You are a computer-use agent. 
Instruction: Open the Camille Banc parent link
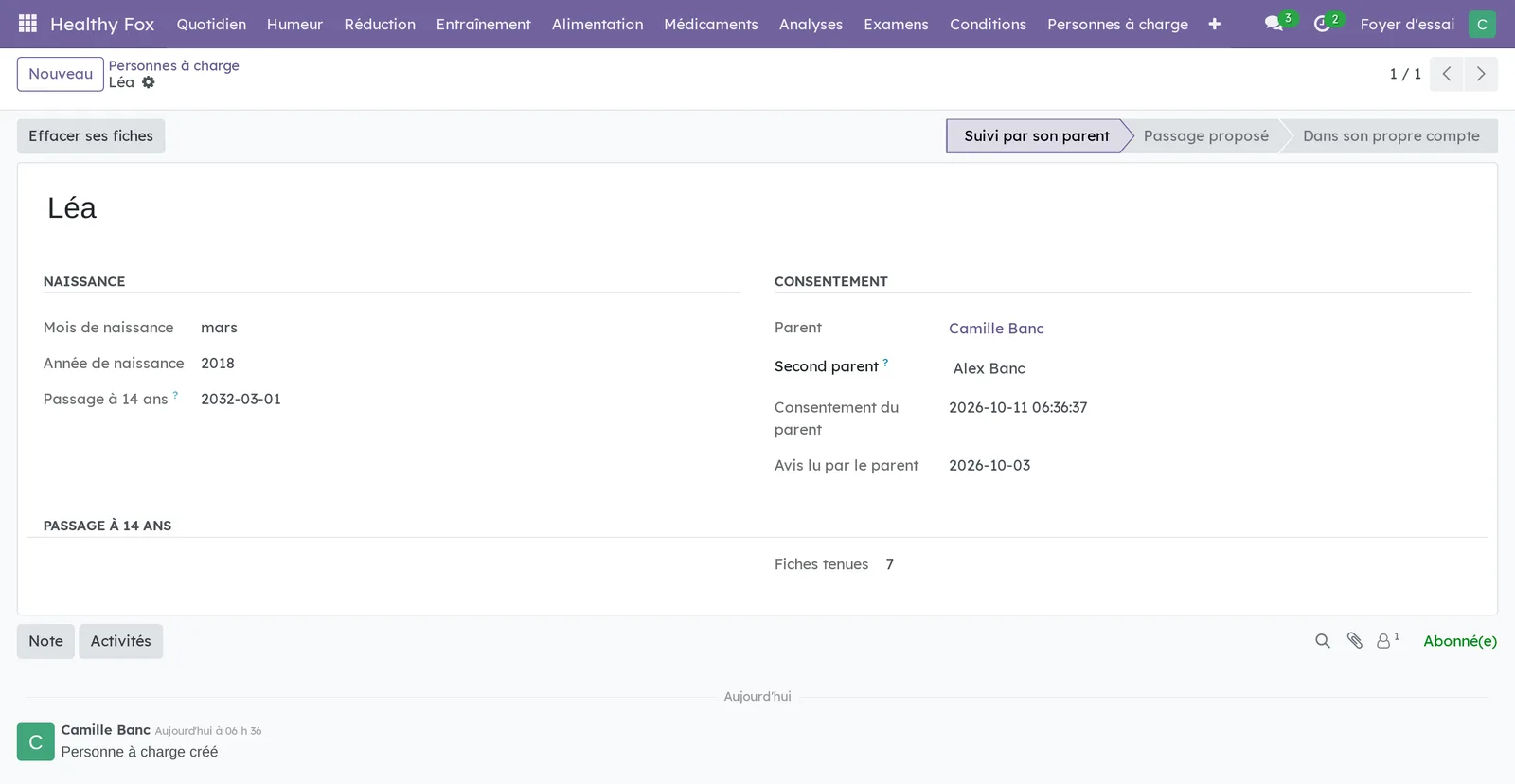point(996,329)
